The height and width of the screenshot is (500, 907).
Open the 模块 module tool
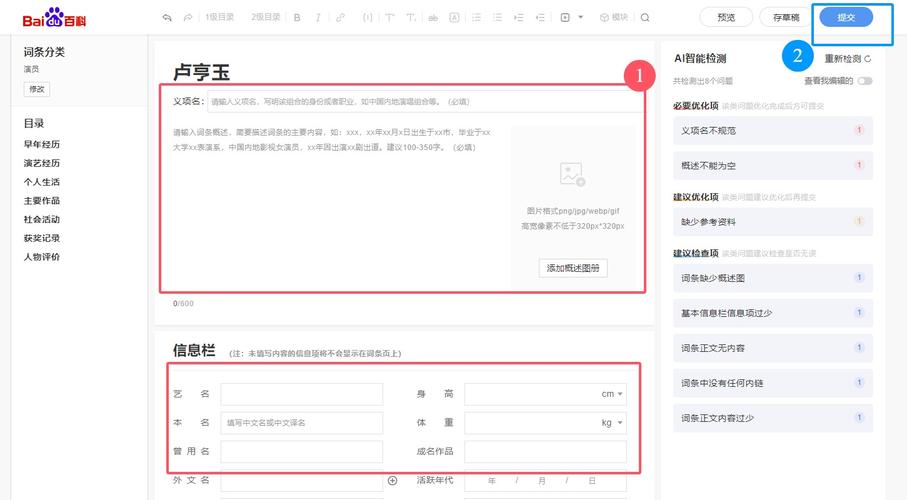614,17
